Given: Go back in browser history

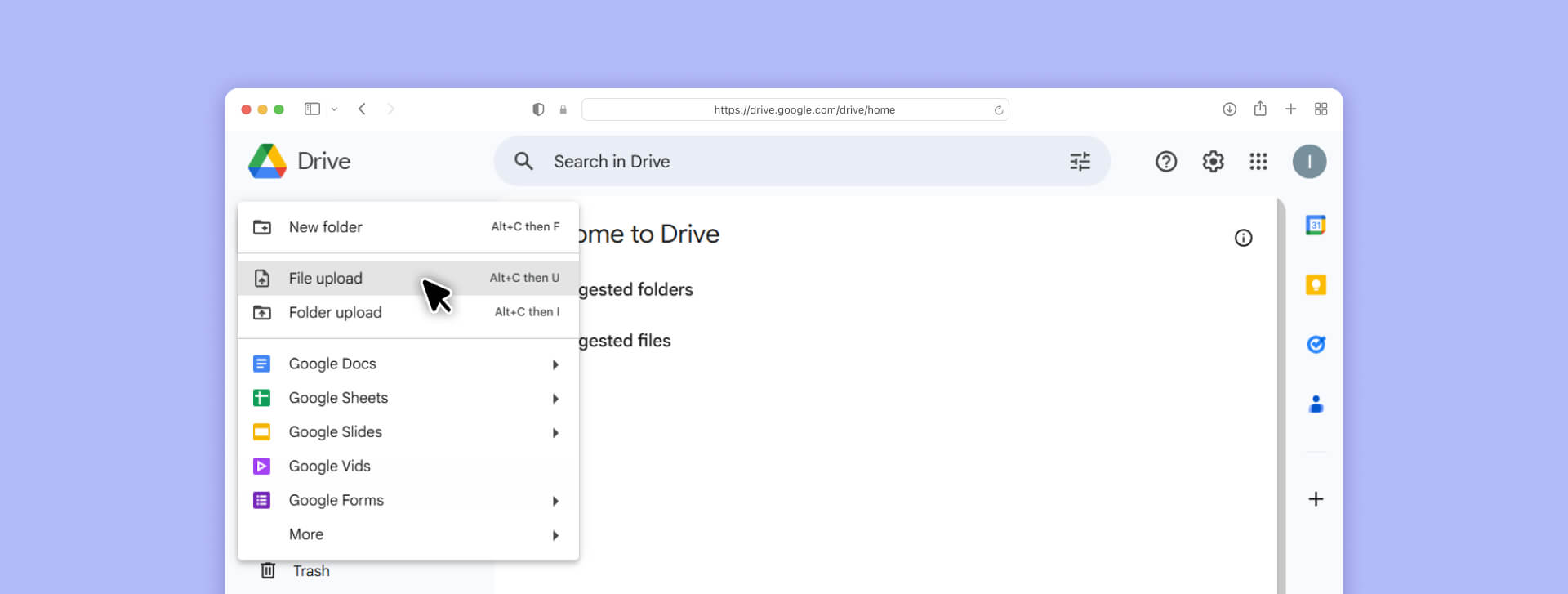Looking at the screenshot, I should click(x=362, y=109).
